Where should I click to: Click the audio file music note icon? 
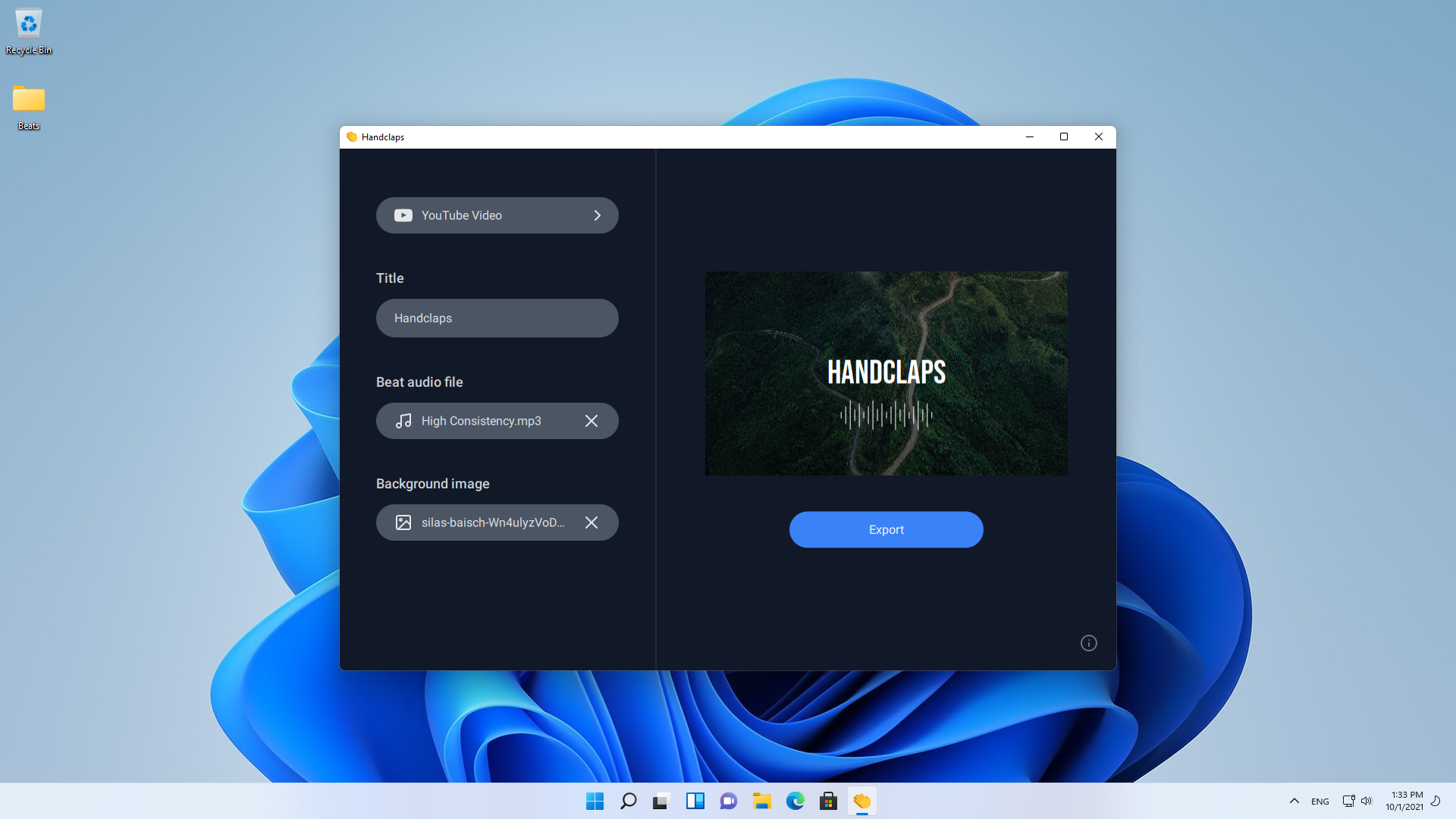403,420
